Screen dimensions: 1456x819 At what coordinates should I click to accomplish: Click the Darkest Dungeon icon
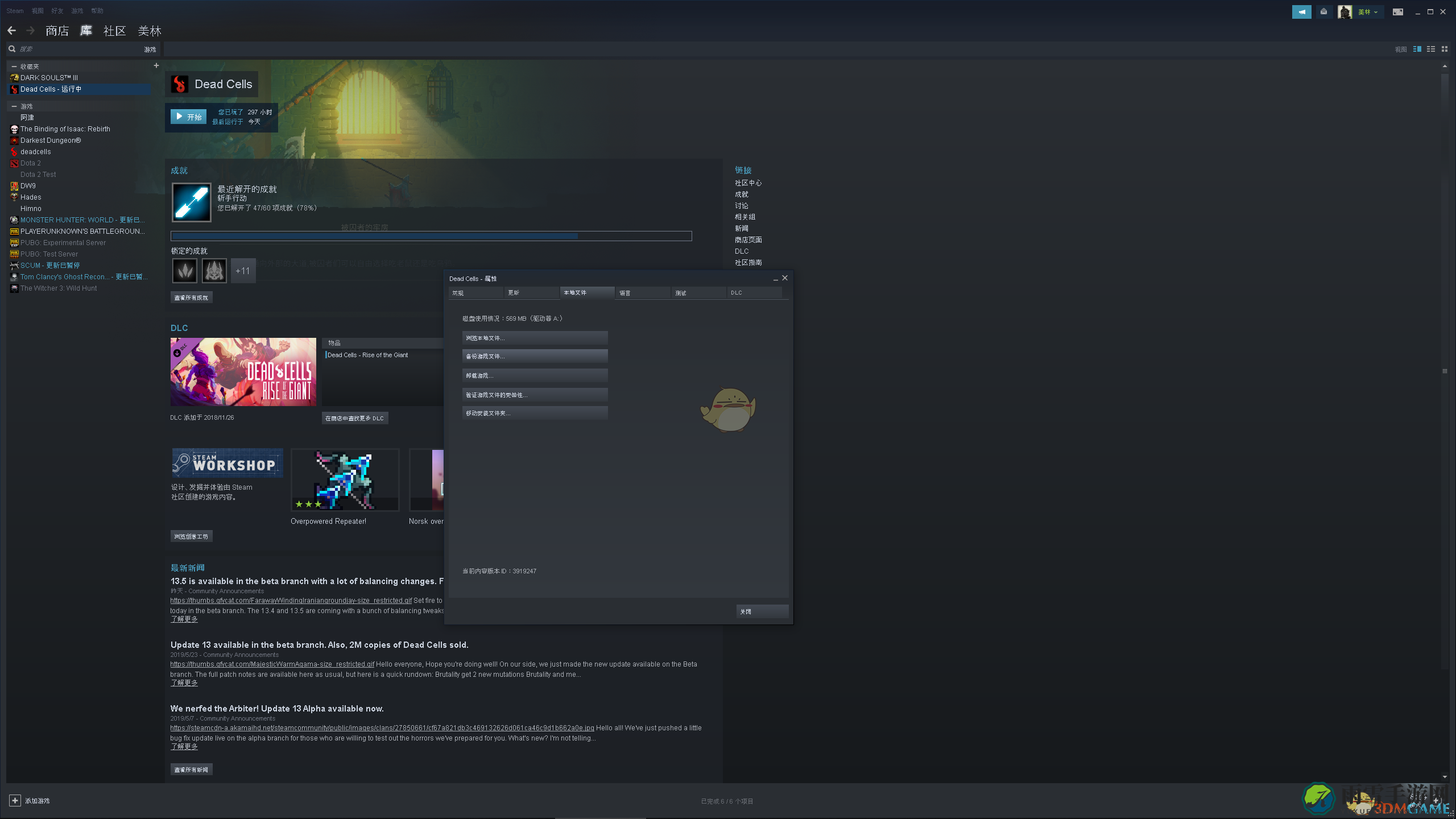point(14,140)
